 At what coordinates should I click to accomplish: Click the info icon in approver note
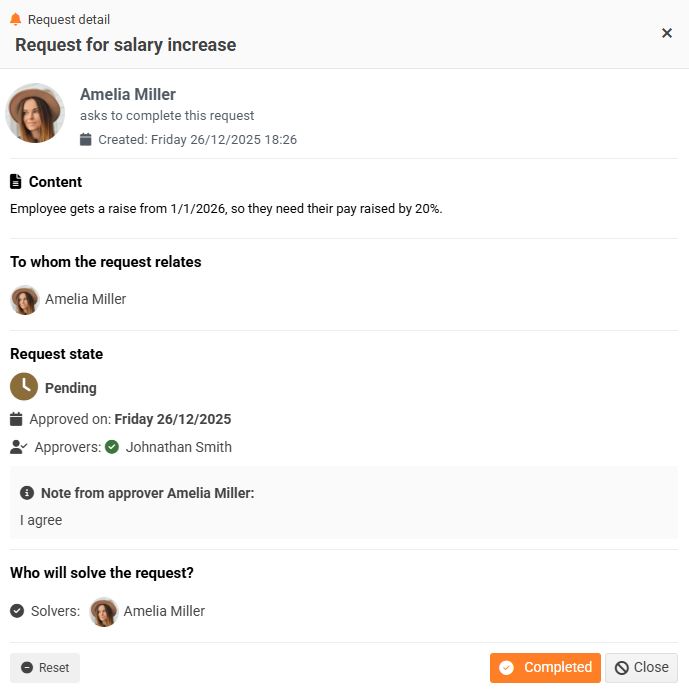(27, 493)
